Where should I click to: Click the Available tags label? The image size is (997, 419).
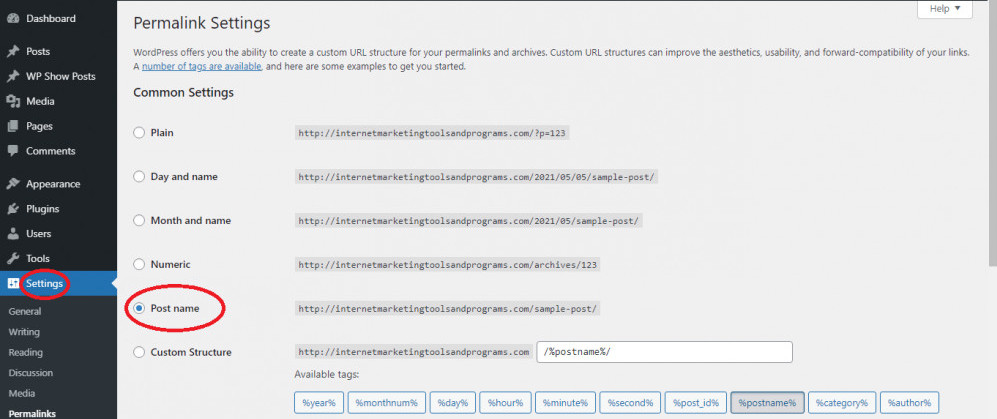(x=327, y=374)
